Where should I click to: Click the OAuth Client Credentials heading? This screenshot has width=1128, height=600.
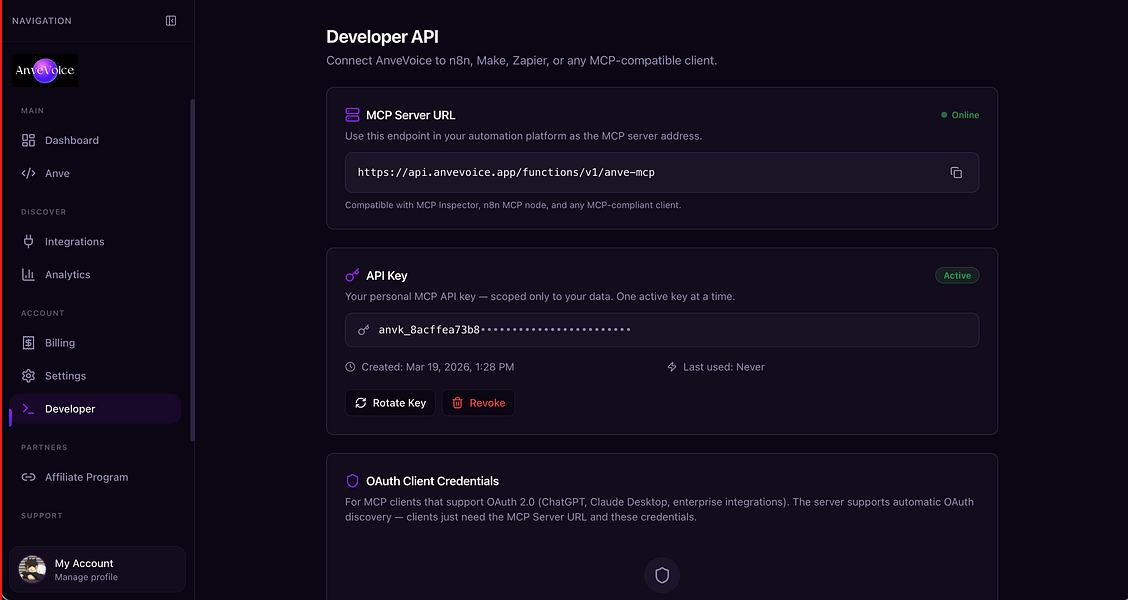click(432, 481)
